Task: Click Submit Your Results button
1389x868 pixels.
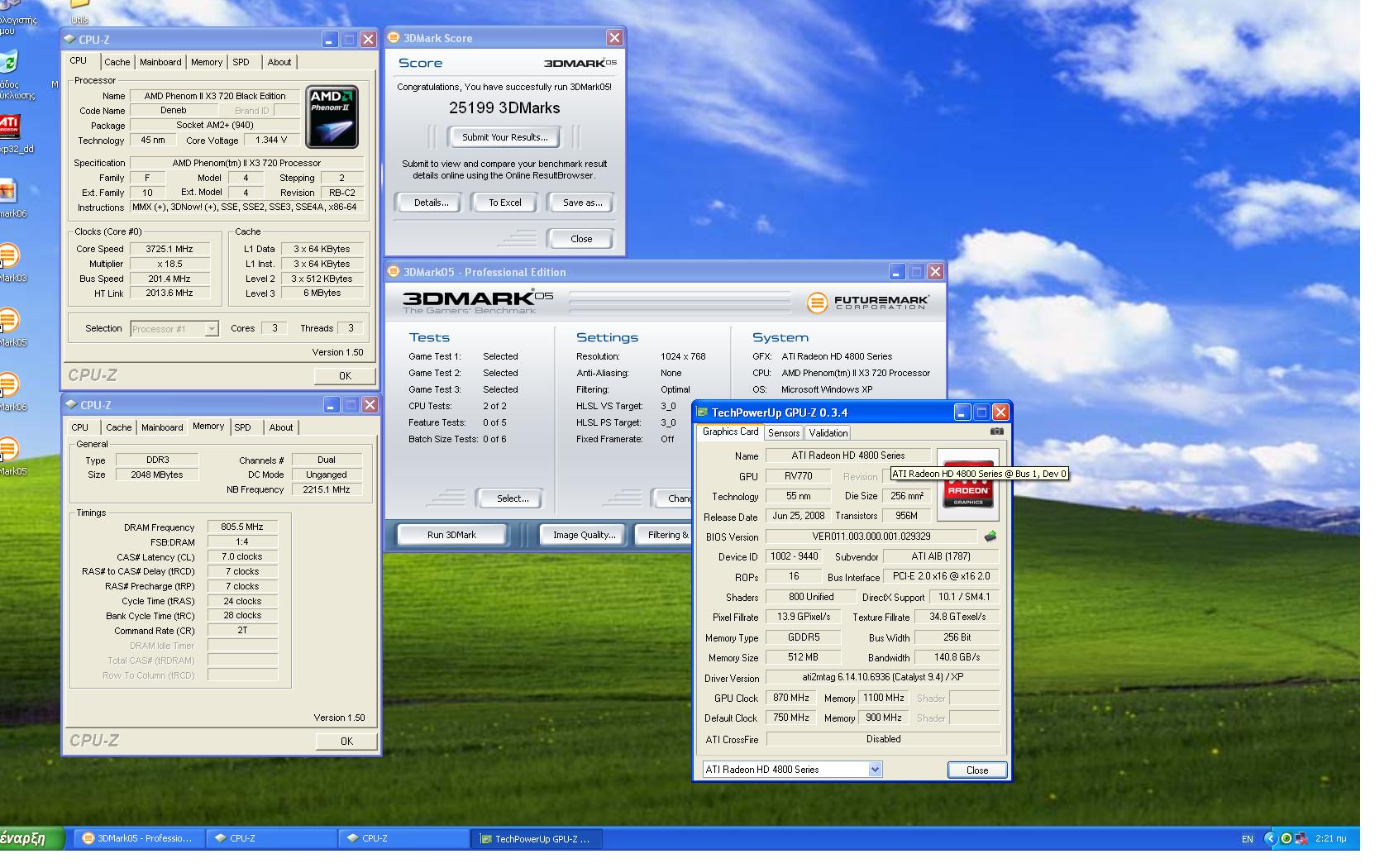Action: pyautogui.click(x=504, y=137)
